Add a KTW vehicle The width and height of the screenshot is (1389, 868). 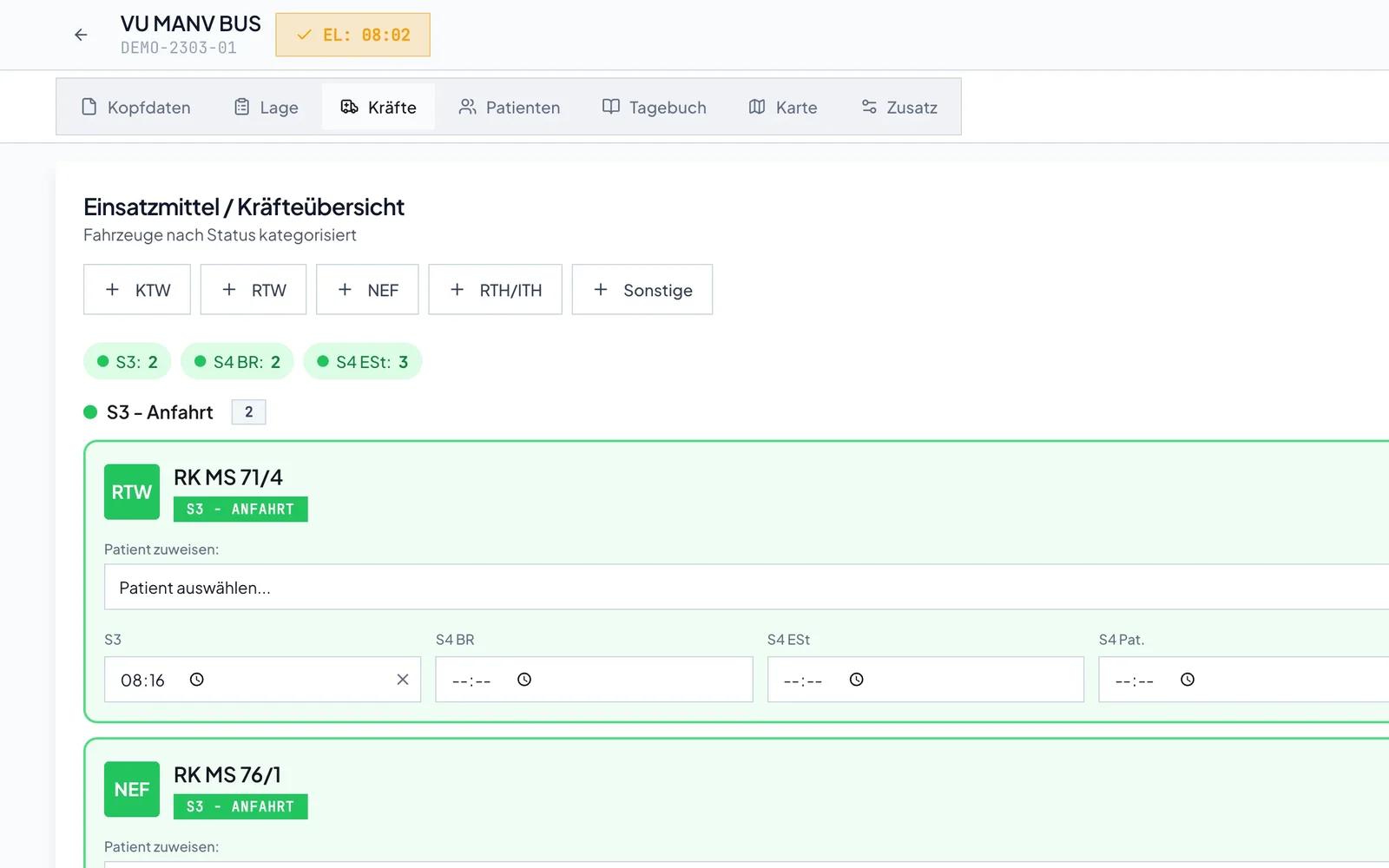pyautogui.click(x=137, y=290)
